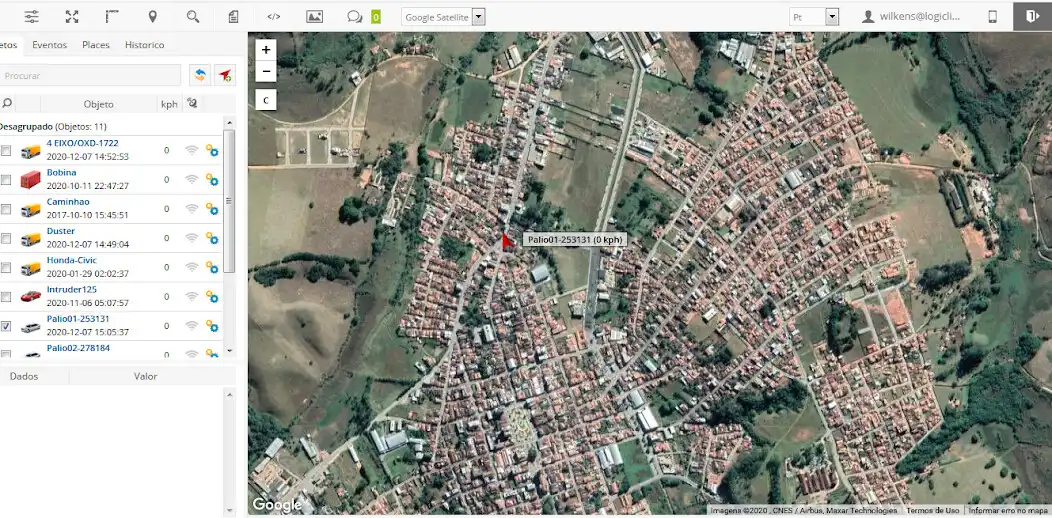Viewport: 1052px width, 518px height.
Task: Open the settings sliders icon in toolbar
Action: [x=31, y=17]
